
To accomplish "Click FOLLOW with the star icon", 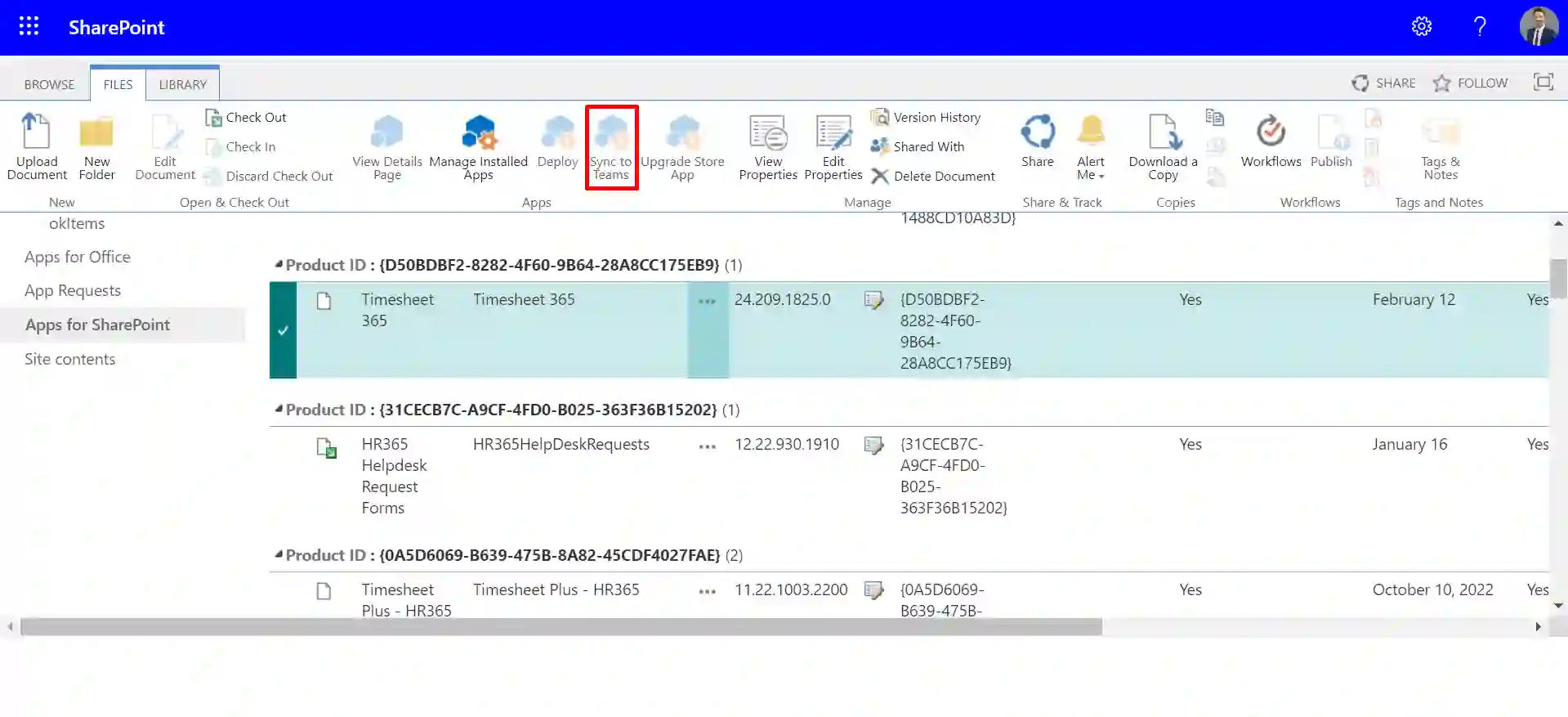I will pyautogui.click(x=1471, y=83).
